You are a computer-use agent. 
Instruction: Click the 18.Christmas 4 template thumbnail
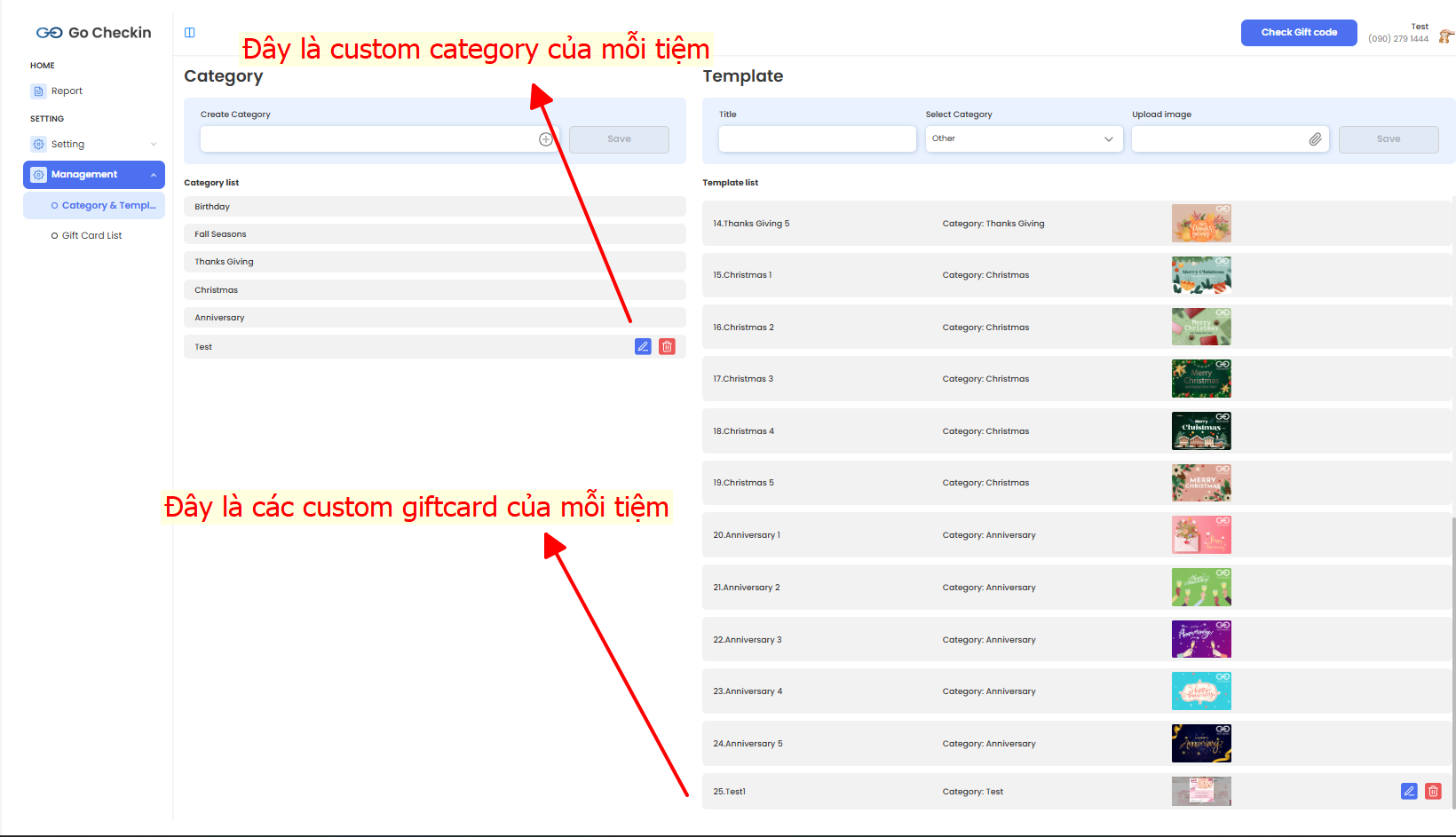1200,431
